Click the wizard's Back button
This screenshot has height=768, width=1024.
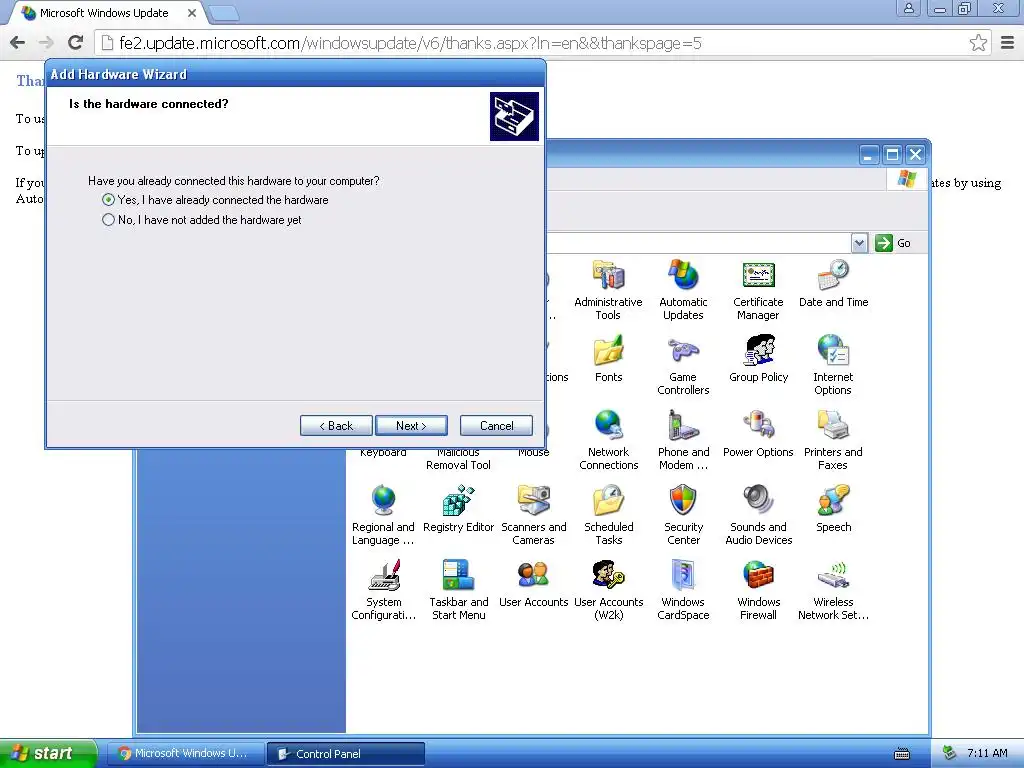point(336,426)
